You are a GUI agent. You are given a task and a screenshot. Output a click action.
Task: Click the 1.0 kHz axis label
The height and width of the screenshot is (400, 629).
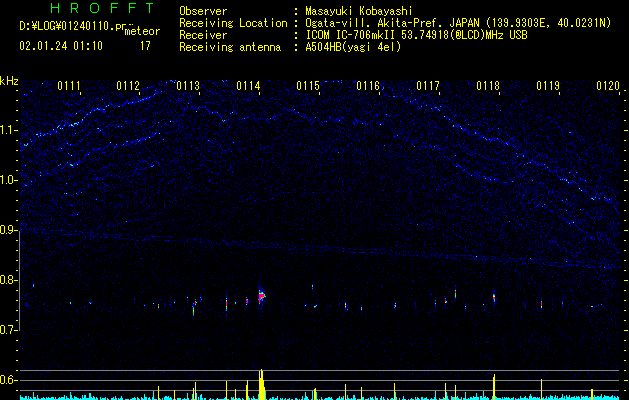point(9,180)
